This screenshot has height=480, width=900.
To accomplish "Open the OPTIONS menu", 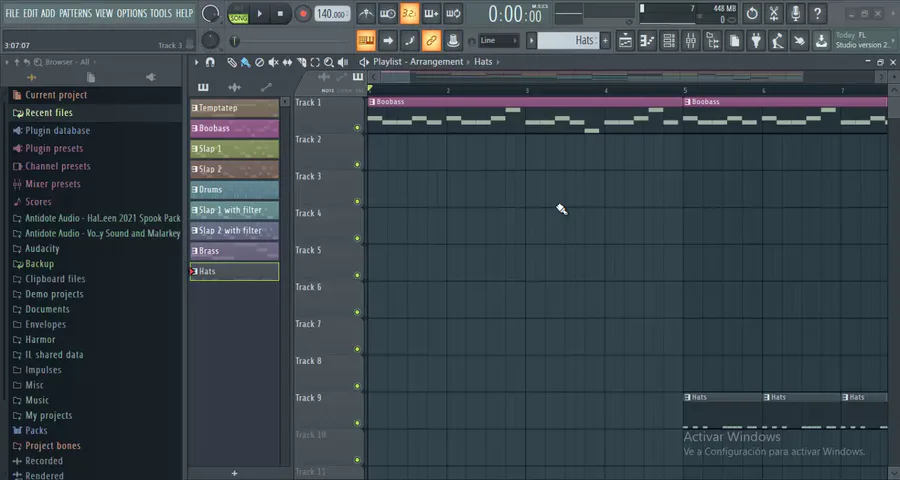I will coord(131,13).
